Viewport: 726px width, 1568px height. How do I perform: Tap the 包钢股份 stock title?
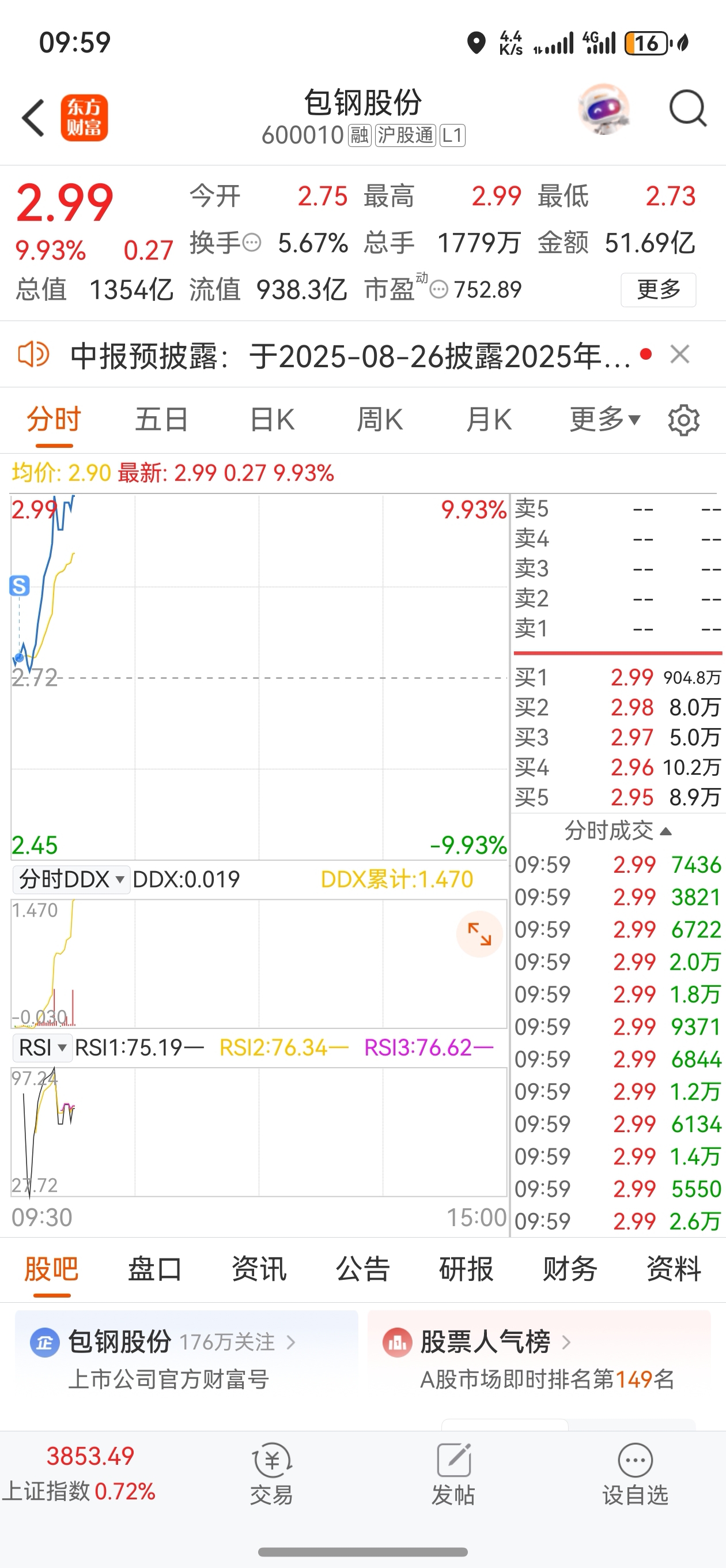pos(362,102)
